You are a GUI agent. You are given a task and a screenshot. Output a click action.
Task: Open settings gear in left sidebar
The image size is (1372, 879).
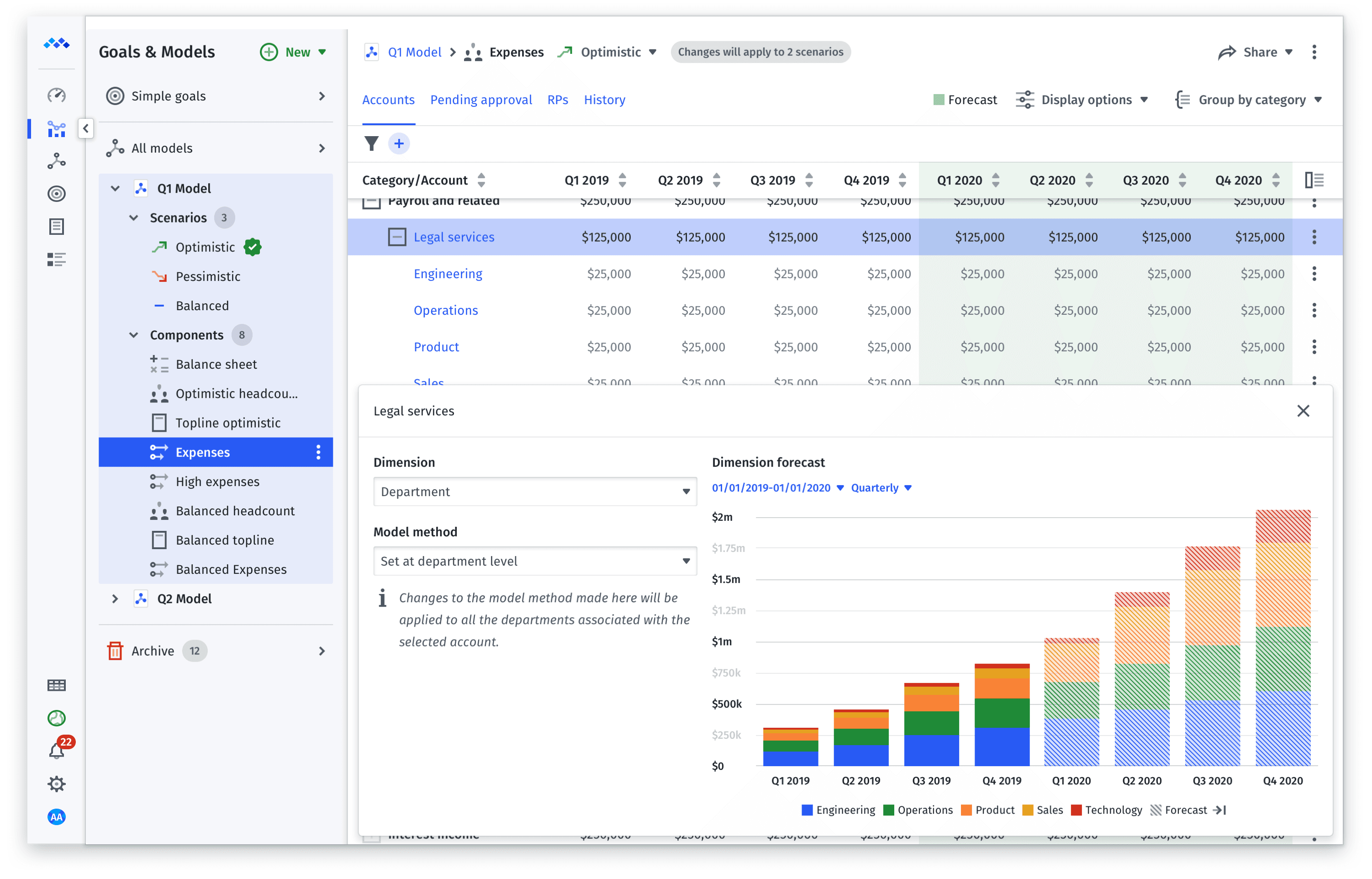pos(57,784)
